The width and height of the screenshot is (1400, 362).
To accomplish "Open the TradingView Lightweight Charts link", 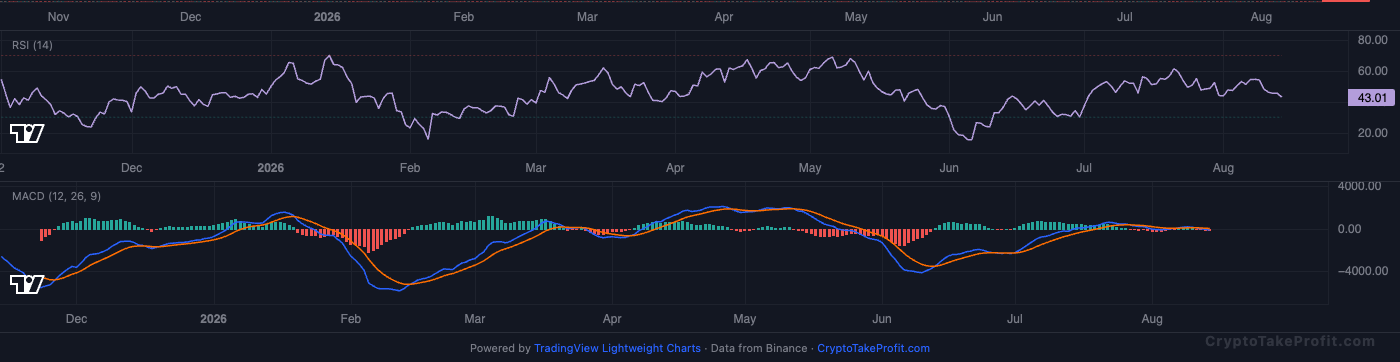I will [x=617, y=349].
